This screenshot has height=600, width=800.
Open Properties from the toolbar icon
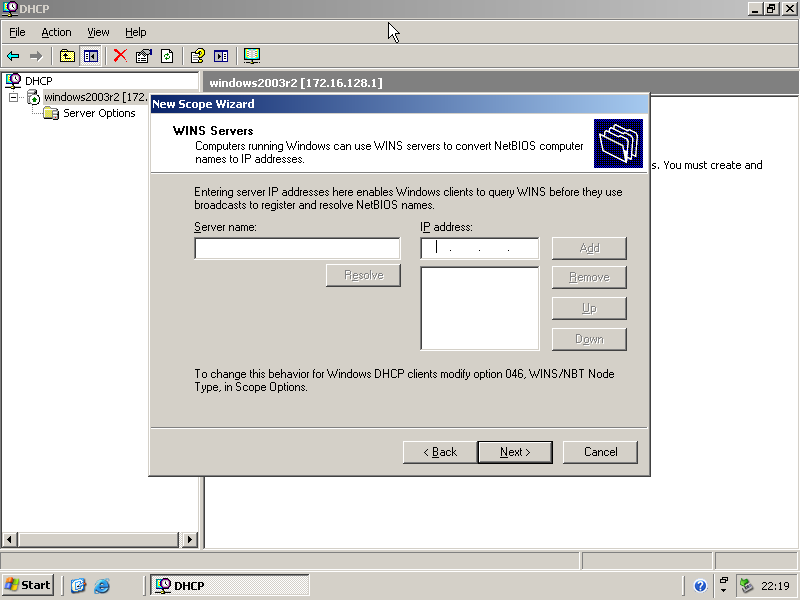(144, 56)
